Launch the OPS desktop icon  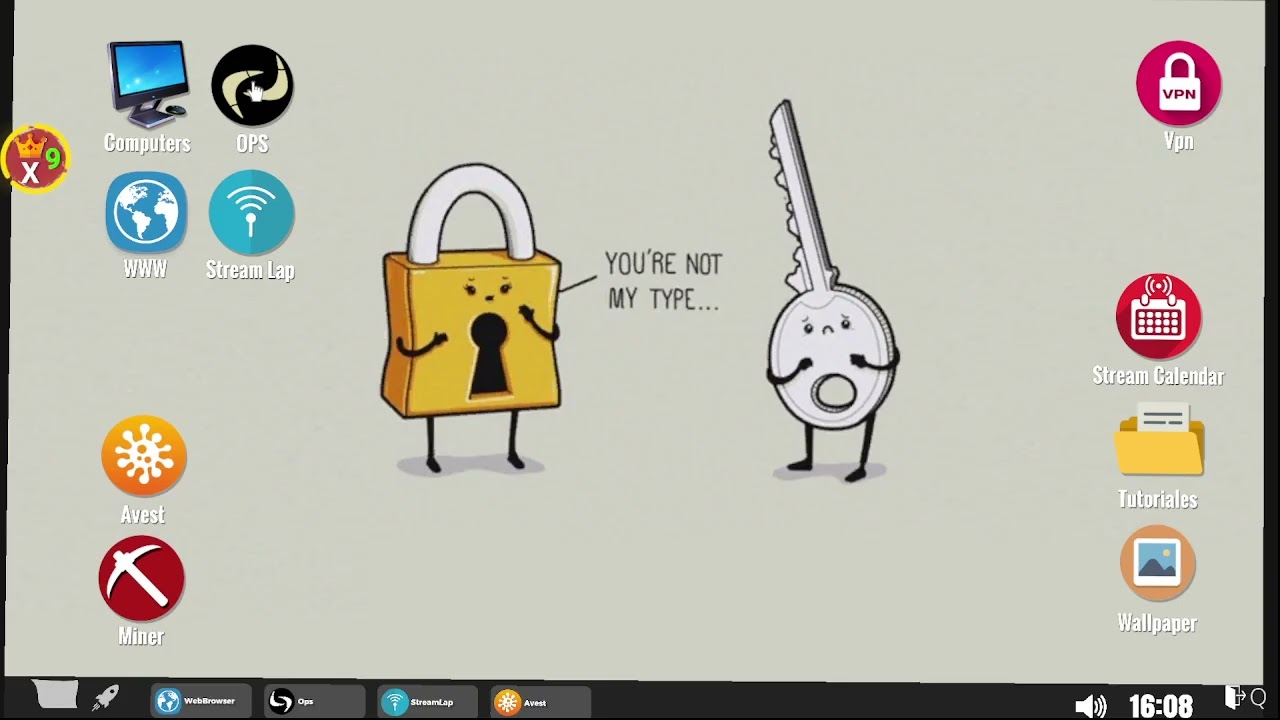252,86
